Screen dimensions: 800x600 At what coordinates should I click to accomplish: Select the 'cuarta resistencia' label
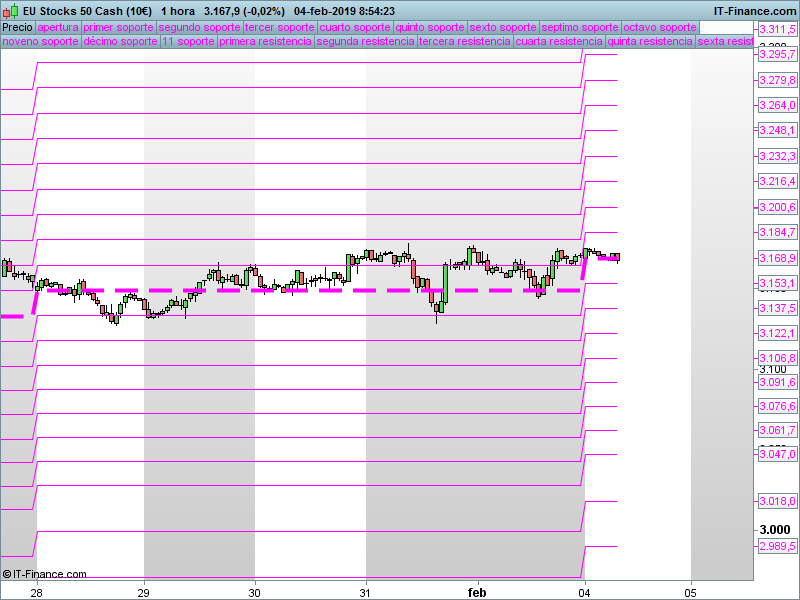pos(559,42)
